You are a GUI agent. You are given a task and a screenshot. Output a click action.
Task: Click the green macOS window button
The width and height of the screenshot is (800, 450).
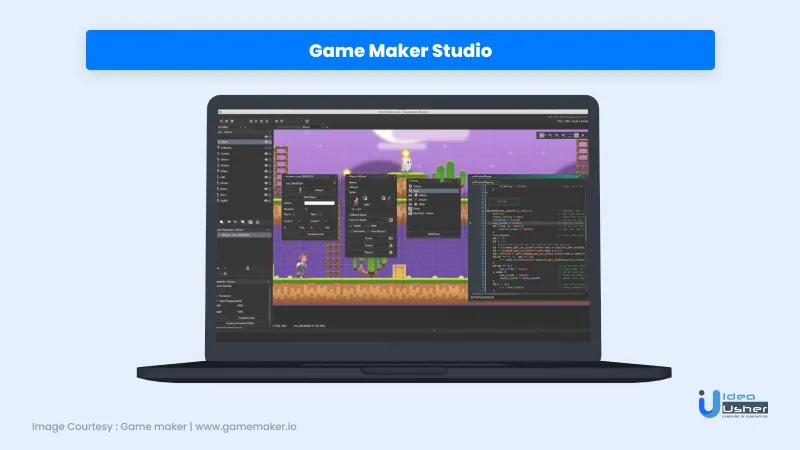220,112
